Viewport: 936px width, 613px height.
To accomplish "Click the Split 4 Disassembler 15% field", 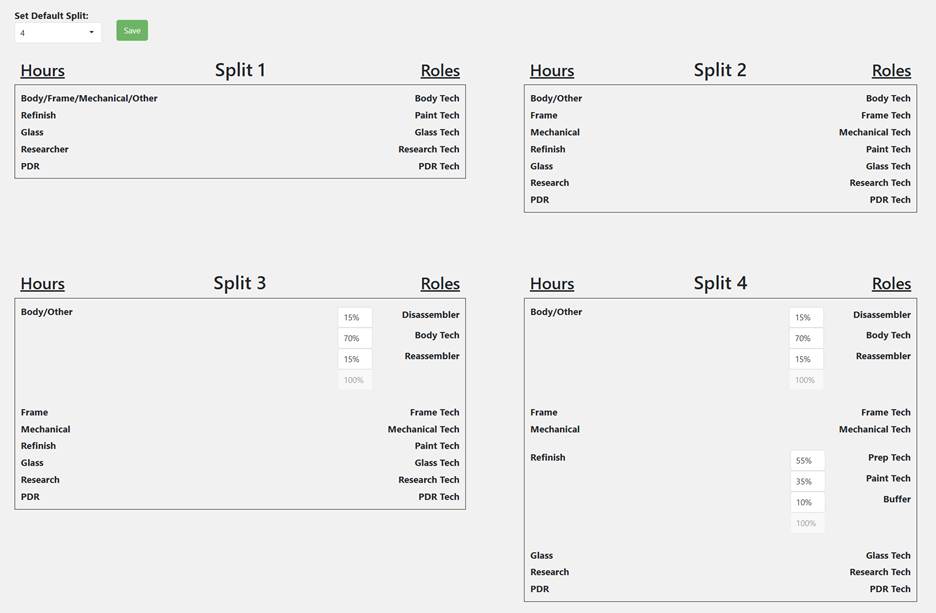I will tap(806, 318).
